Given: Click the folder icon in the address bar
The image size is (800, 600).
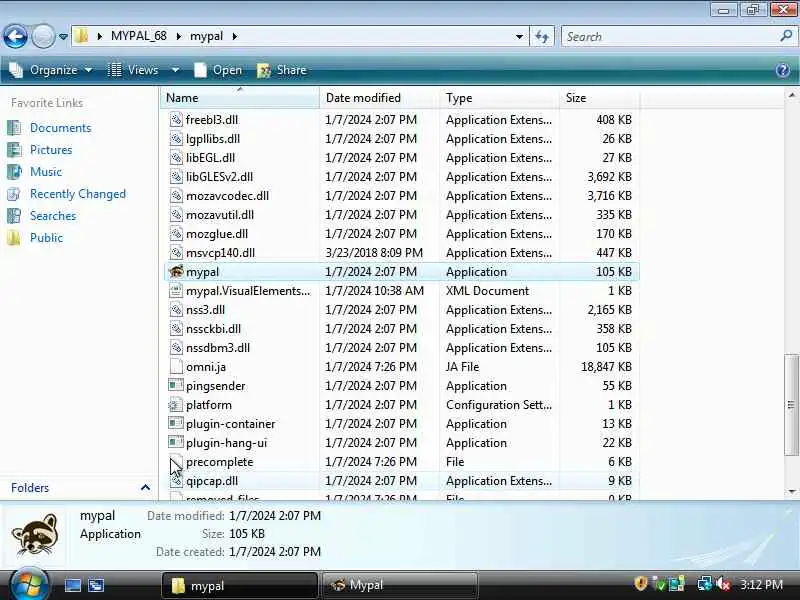Looking at the screenshot, I should [x=82, y=36].
